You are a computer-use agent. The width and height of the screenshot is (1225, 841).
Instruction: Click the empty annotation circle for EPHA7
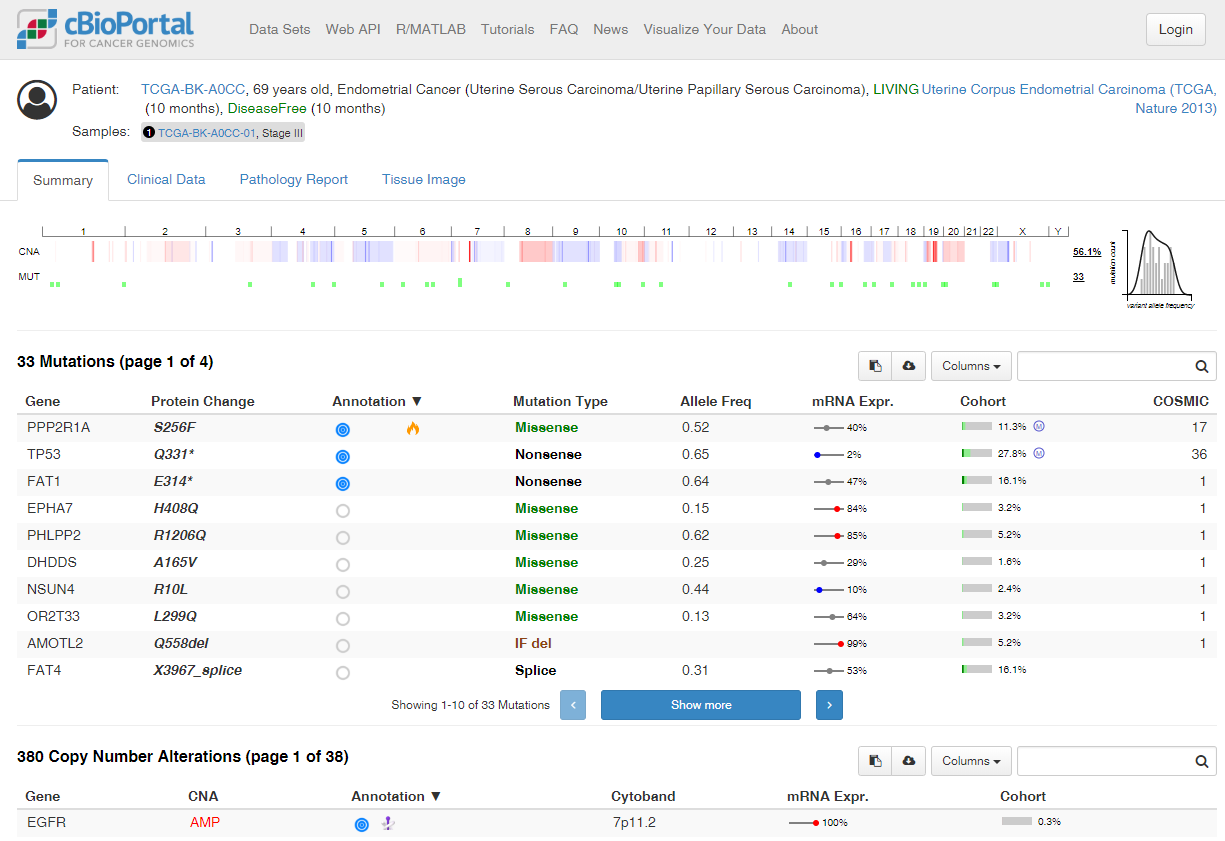point(343,510)
